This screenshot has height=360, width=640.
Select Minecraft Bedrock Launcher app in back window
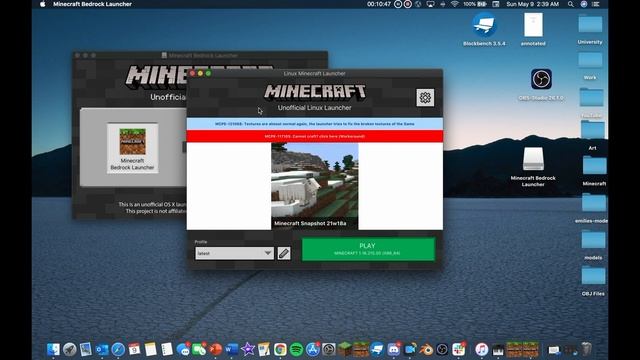tap(132, 148)
